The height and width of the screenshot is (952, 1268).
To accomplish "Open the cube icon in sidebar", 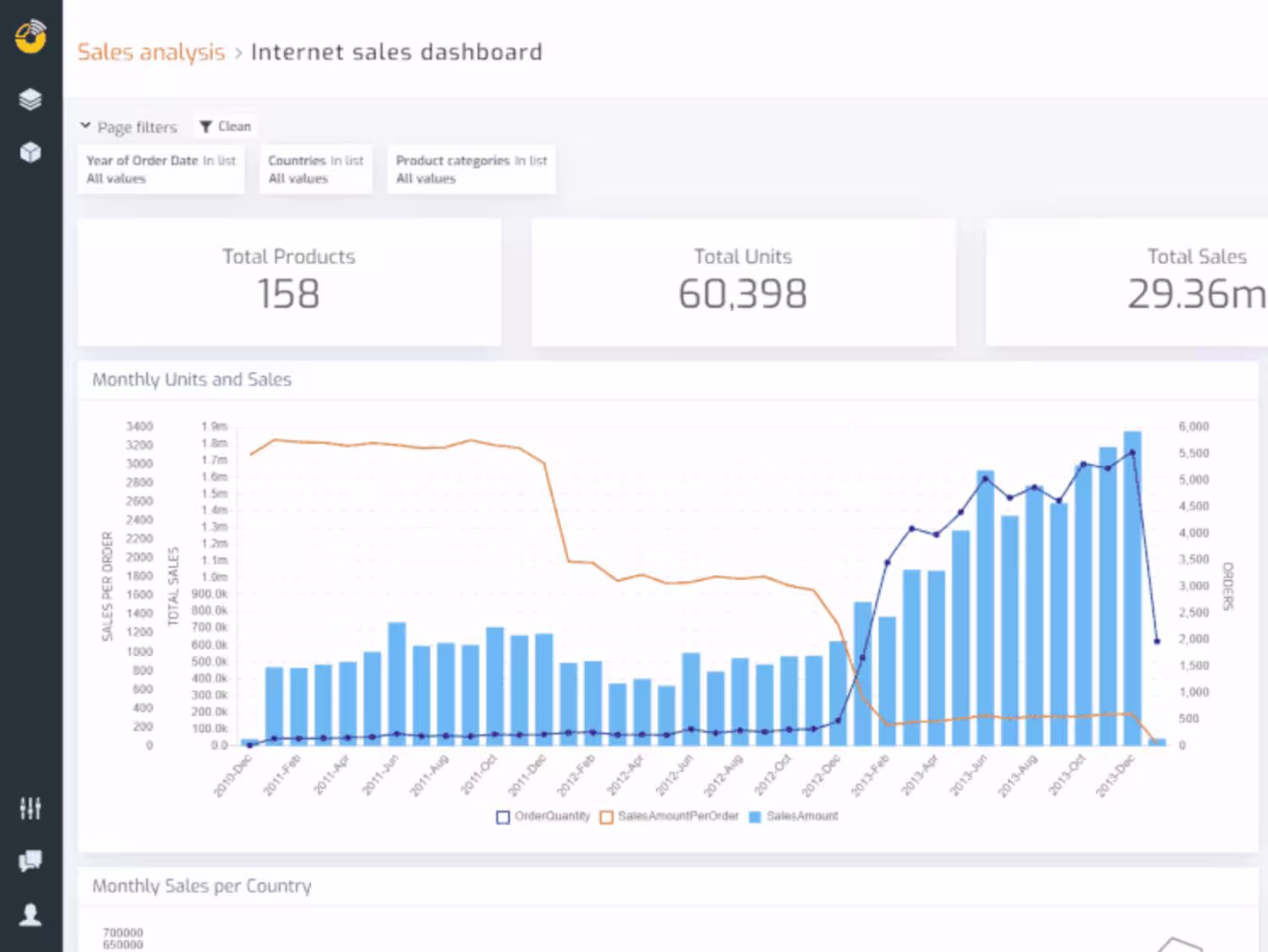I will [30, 152].
